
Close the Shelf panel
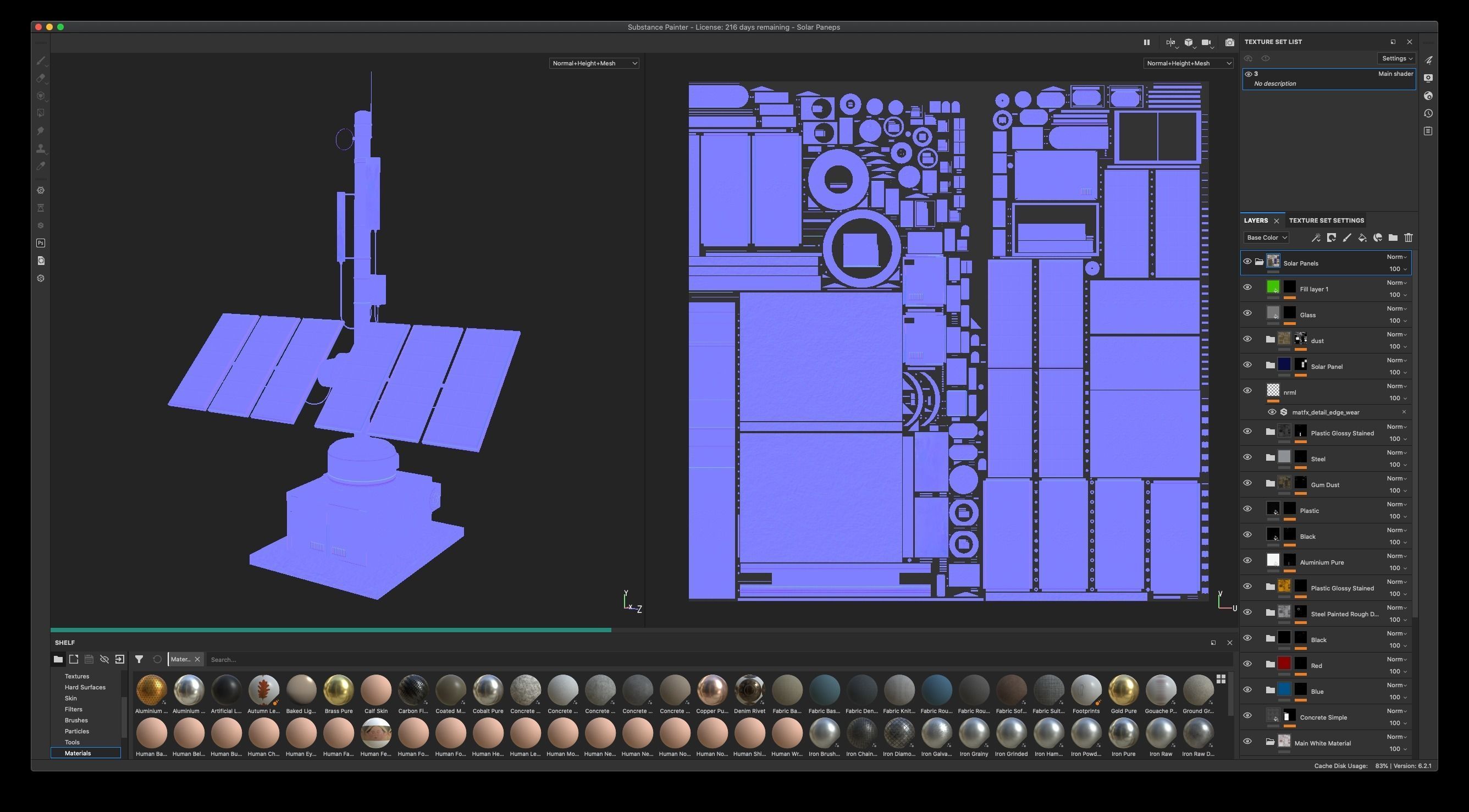coord(1229,643)
